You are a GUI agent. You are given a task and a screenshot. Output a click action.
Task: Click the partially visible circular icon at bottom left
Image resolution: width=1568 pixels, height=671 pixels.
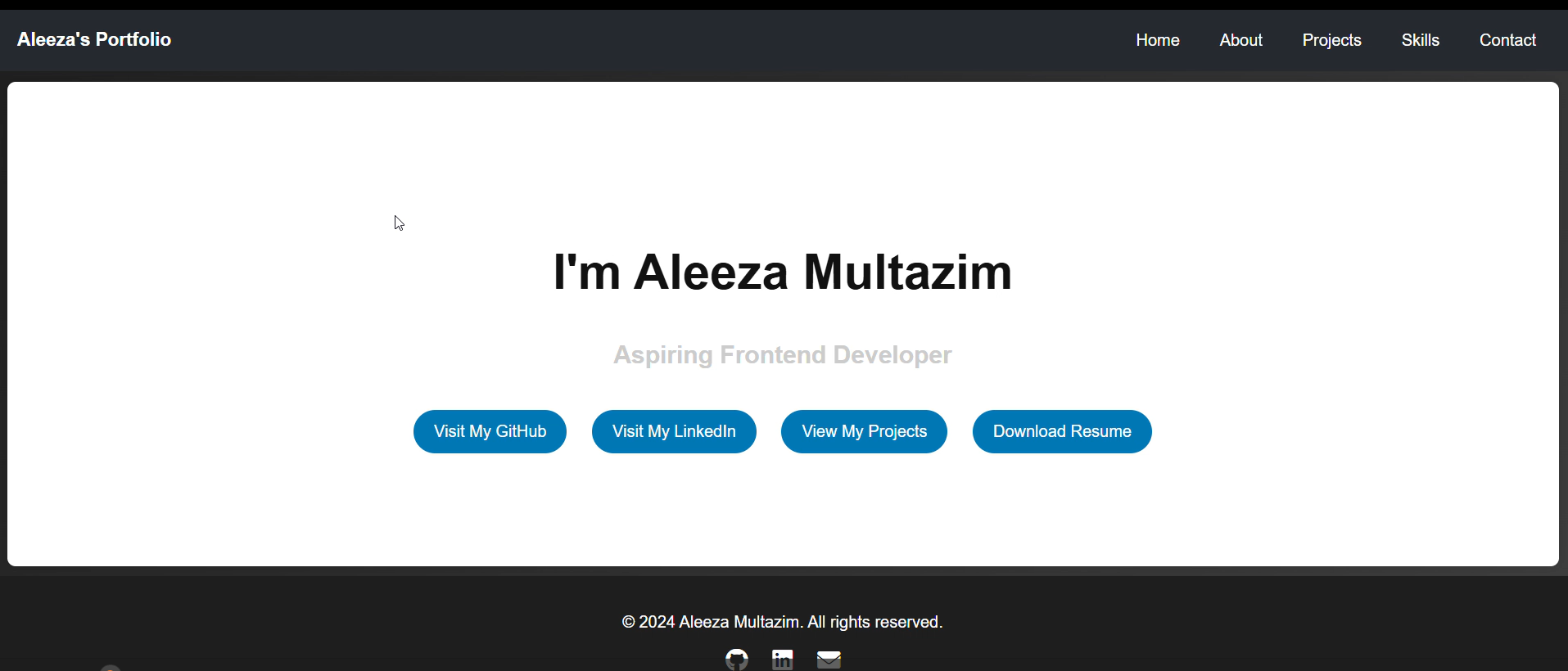pyautogui.click(x=111, y=667)
